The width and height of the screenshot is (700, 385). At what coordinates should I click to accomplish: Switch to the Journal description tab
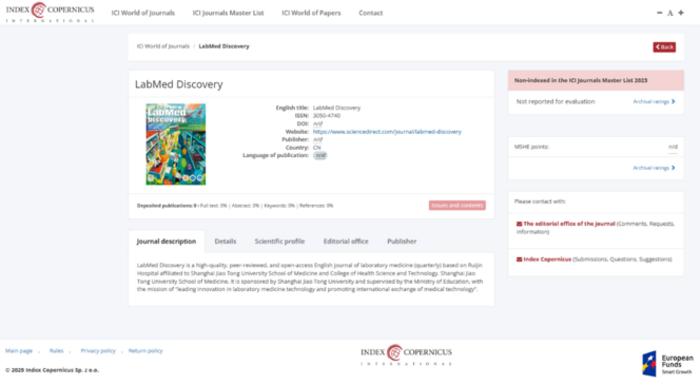pos(166,241)
